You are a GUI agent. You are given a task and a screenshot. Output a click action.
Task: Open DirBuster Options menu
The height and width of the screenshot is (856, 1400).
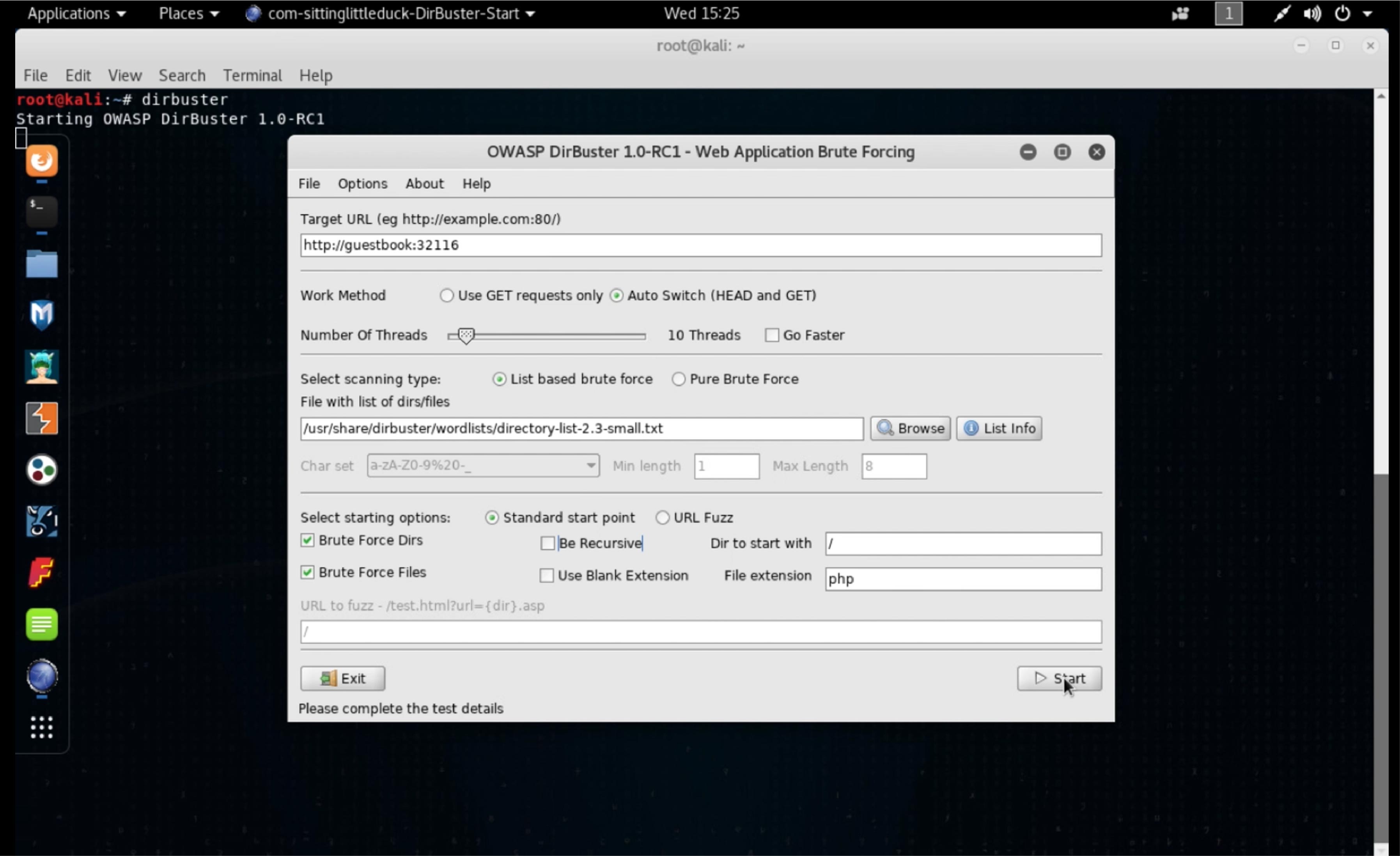click(363, 183)
